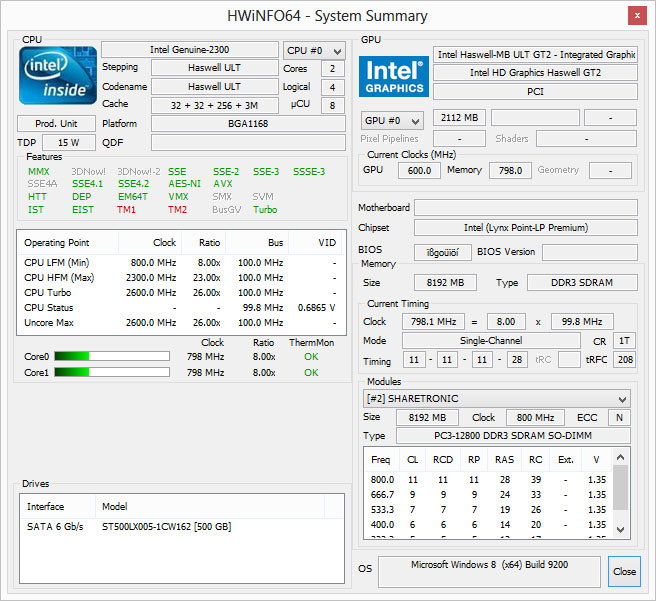Screen dimensions: 656x601
Task: Click the µCU value field
Action: pos(333,105)
